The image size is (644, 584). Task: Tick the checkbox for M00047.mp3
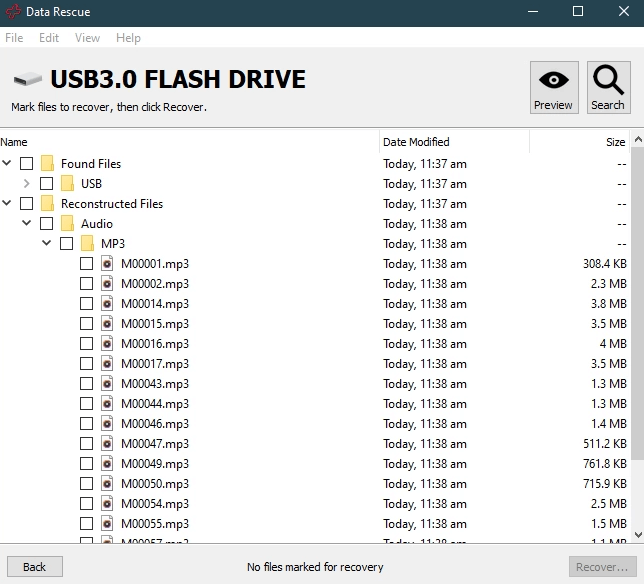86,444
